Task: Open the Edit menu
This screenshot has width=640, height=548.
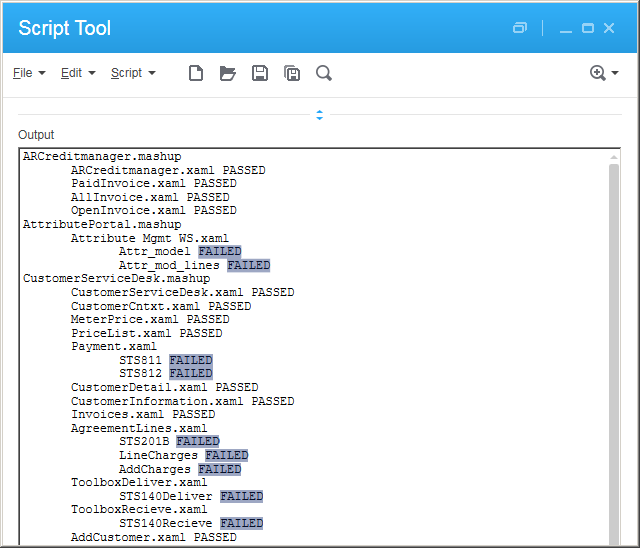Action: (78, 73)
